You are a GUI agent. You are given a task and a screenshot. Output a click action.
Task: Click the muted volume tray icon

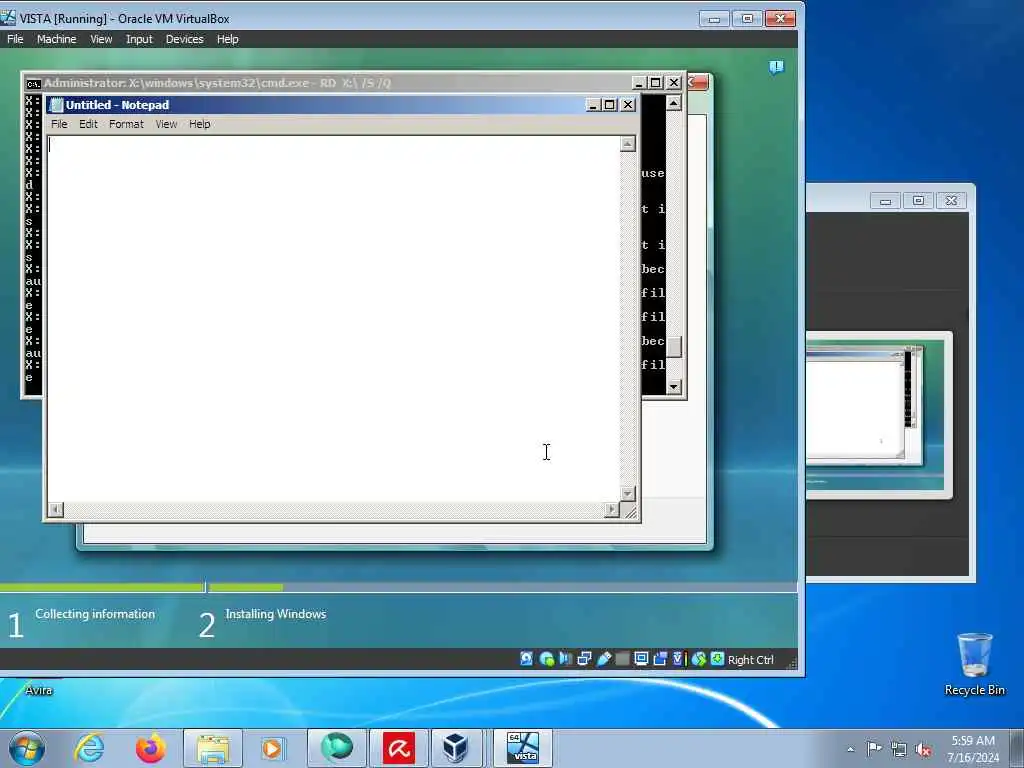tap(923, 749)
